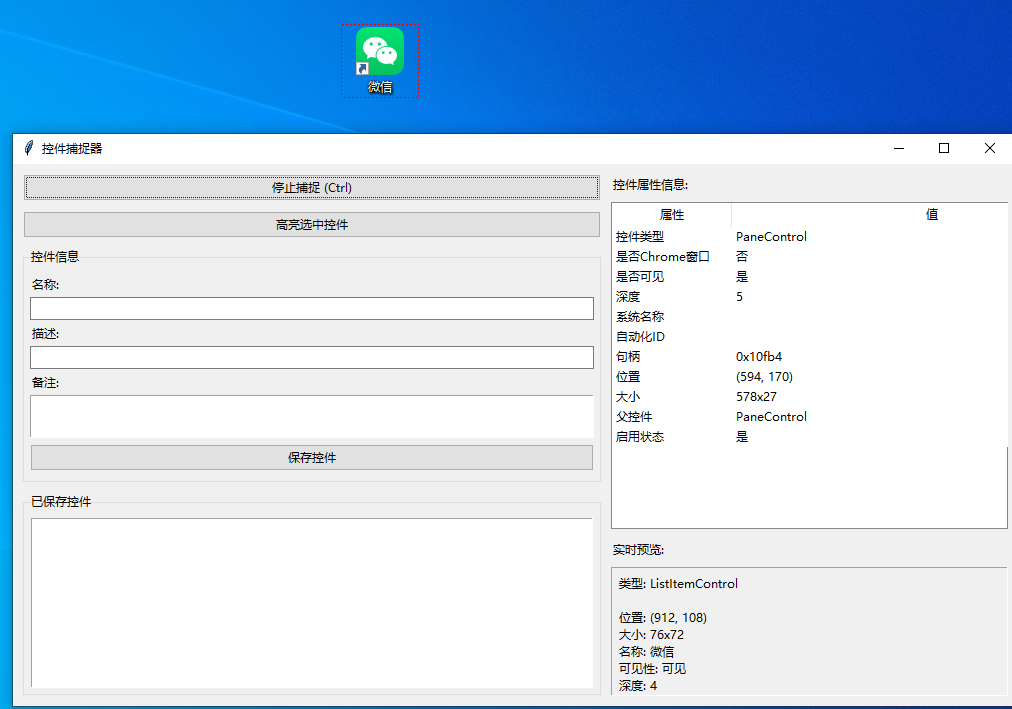The height and width of the screenshot is (709, 1012).
Task: Select the 句柄 row label
Action: 627,357
